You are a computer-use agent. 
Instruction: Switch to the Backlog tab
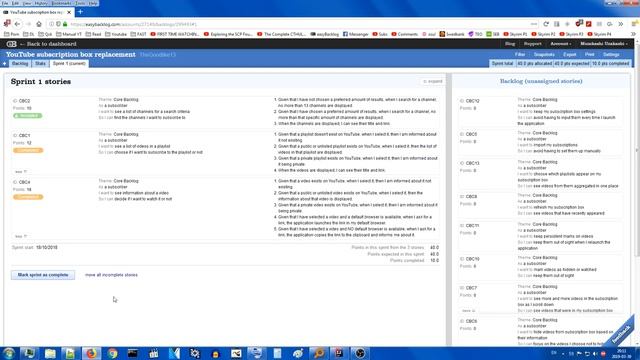(x=20, y=64)
